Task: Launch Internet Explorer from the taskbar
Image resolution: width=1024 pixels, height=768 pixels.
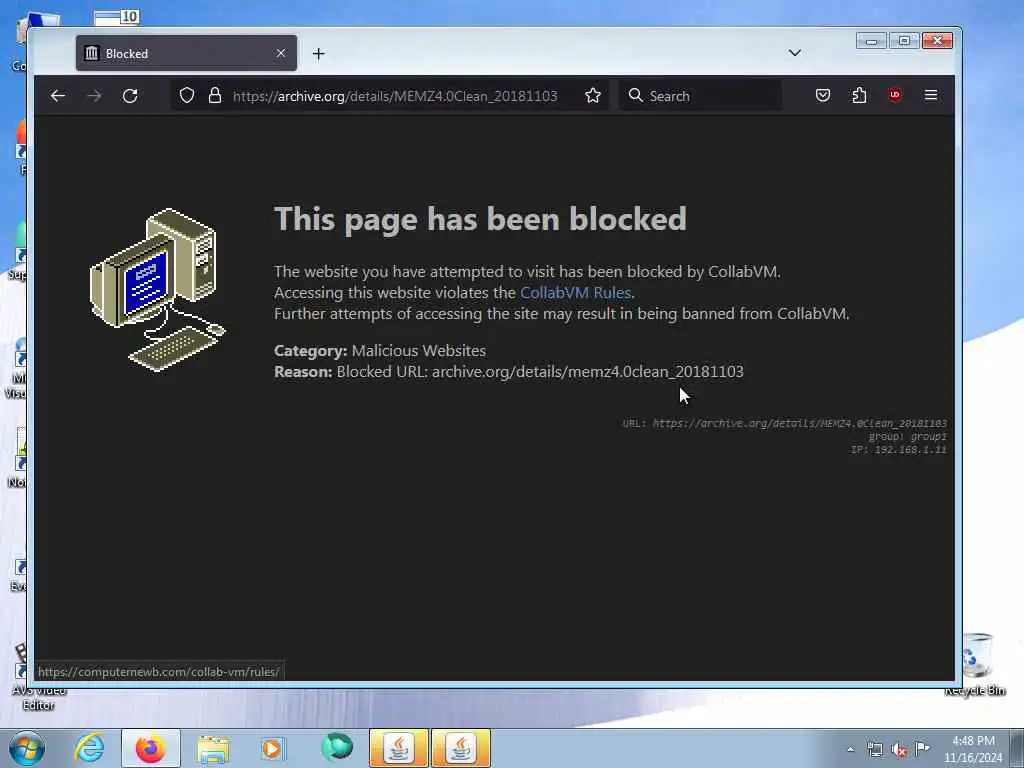Action: 89,748
